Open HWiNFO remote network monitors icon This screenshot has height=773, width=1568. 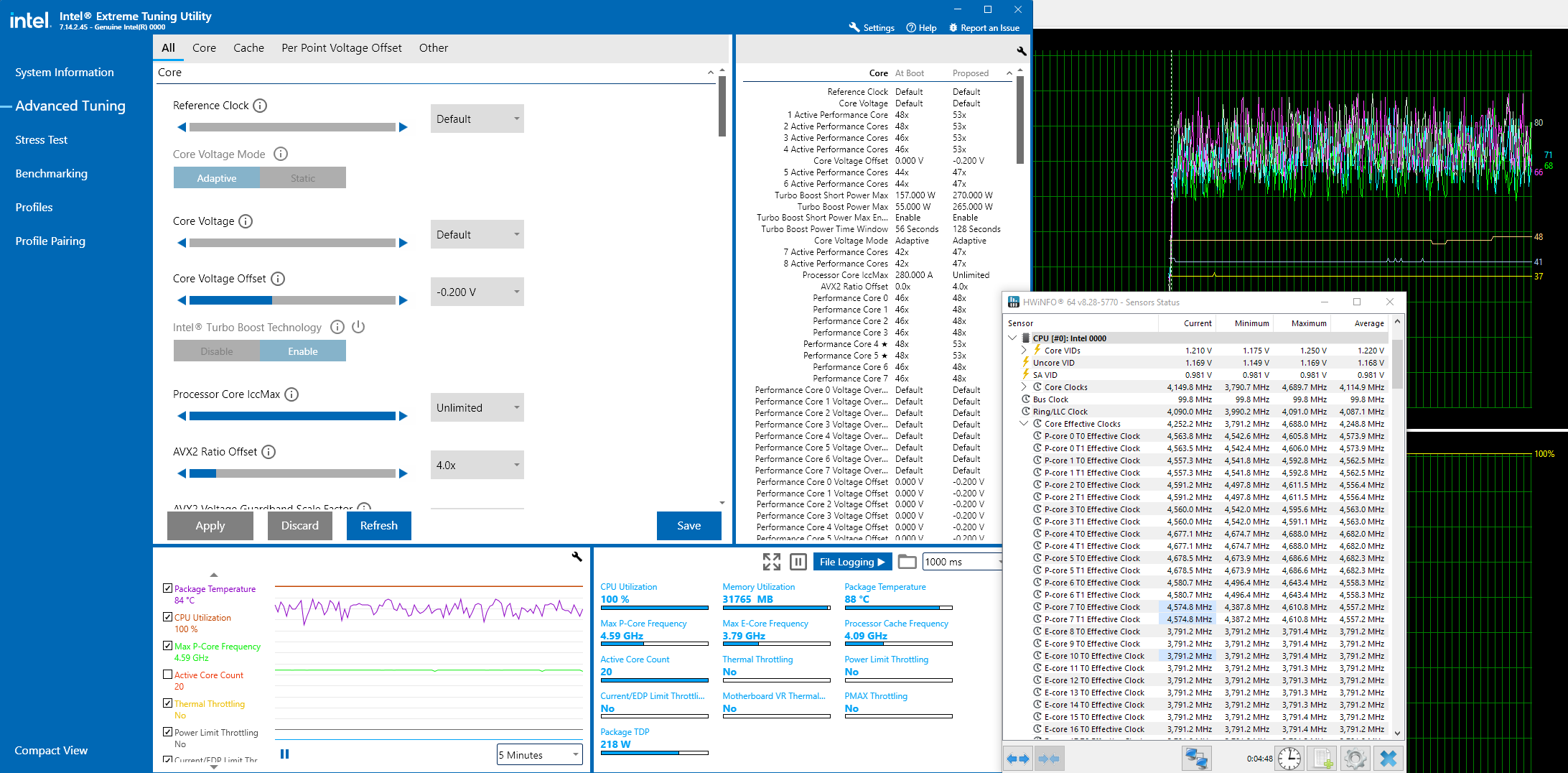[x=1197, y=759]
